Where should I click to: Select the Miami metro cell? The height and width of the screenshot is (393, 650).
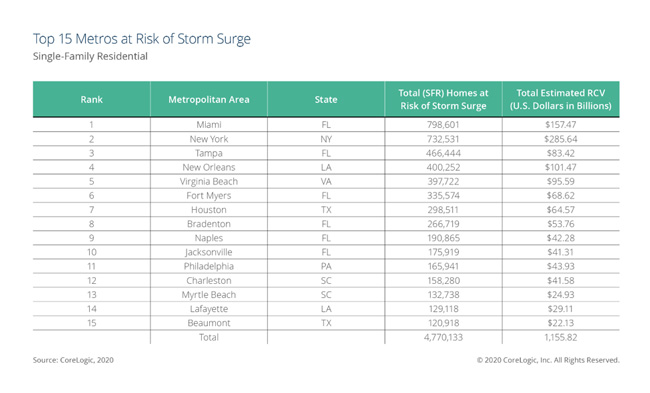point(209,125)
